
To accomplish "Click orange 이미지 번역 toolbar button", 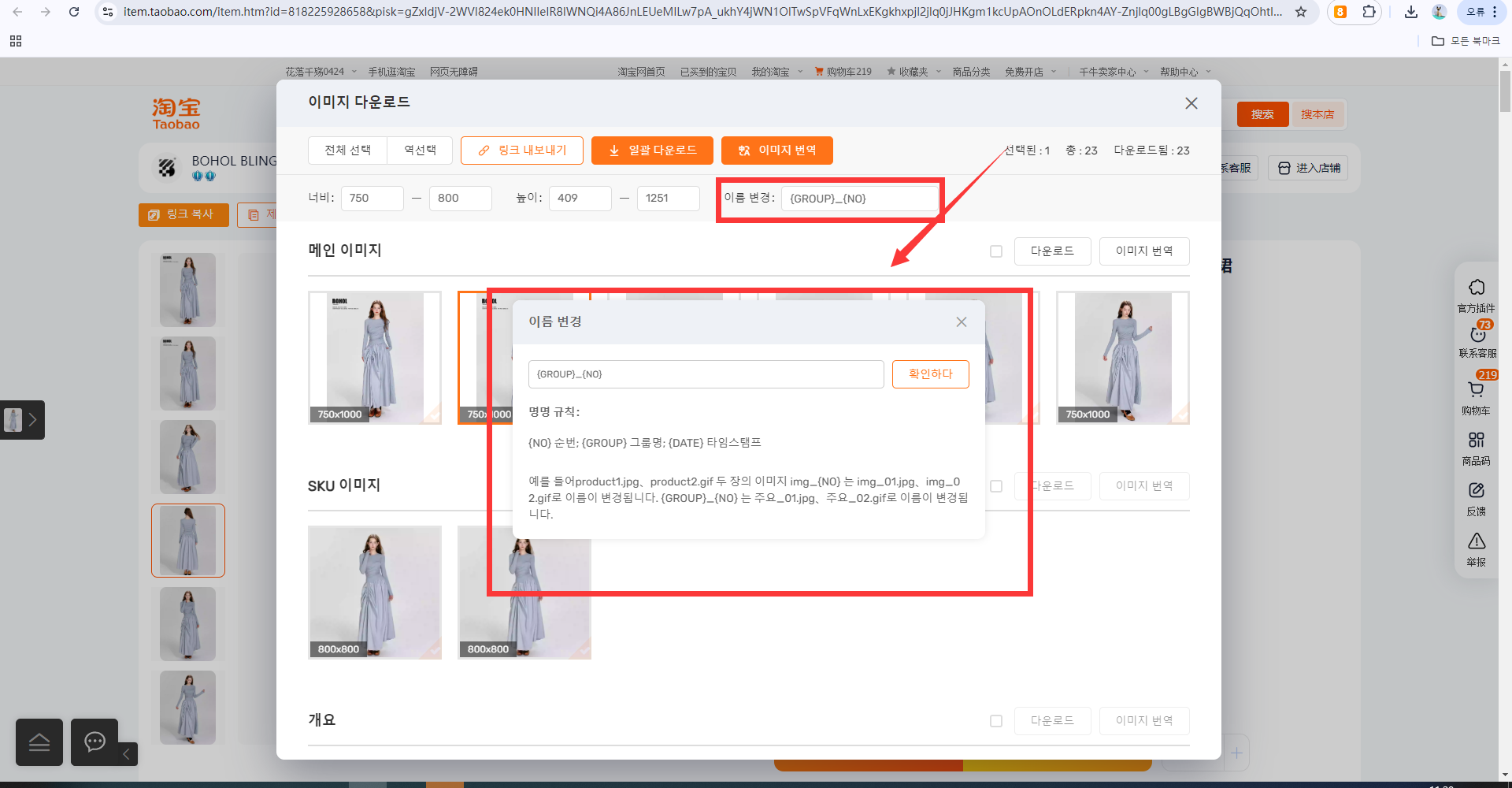I will pos(777,150).
